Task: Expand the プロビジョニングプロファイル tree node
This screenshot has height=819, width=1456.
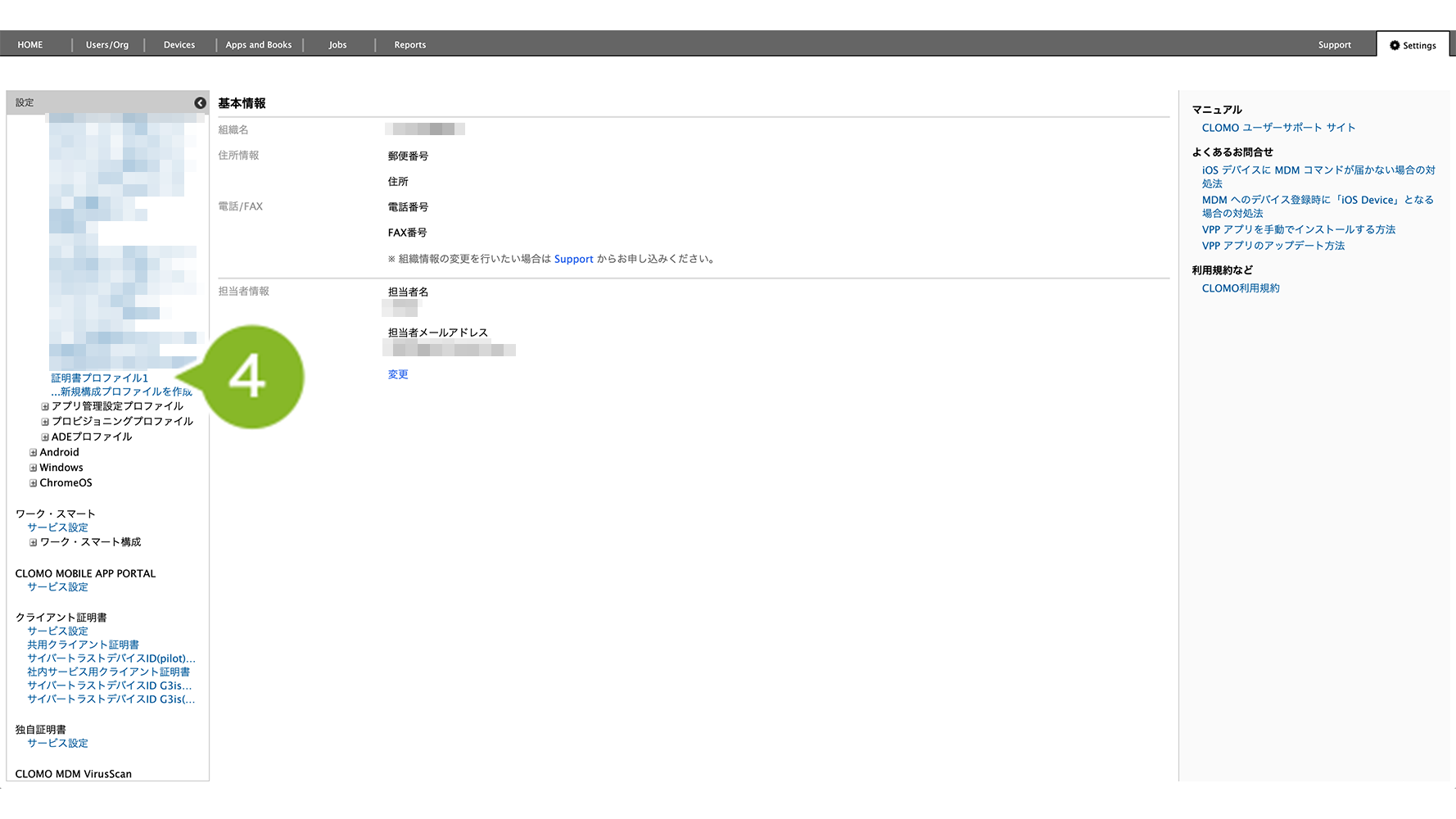Action: click(45, 422)
